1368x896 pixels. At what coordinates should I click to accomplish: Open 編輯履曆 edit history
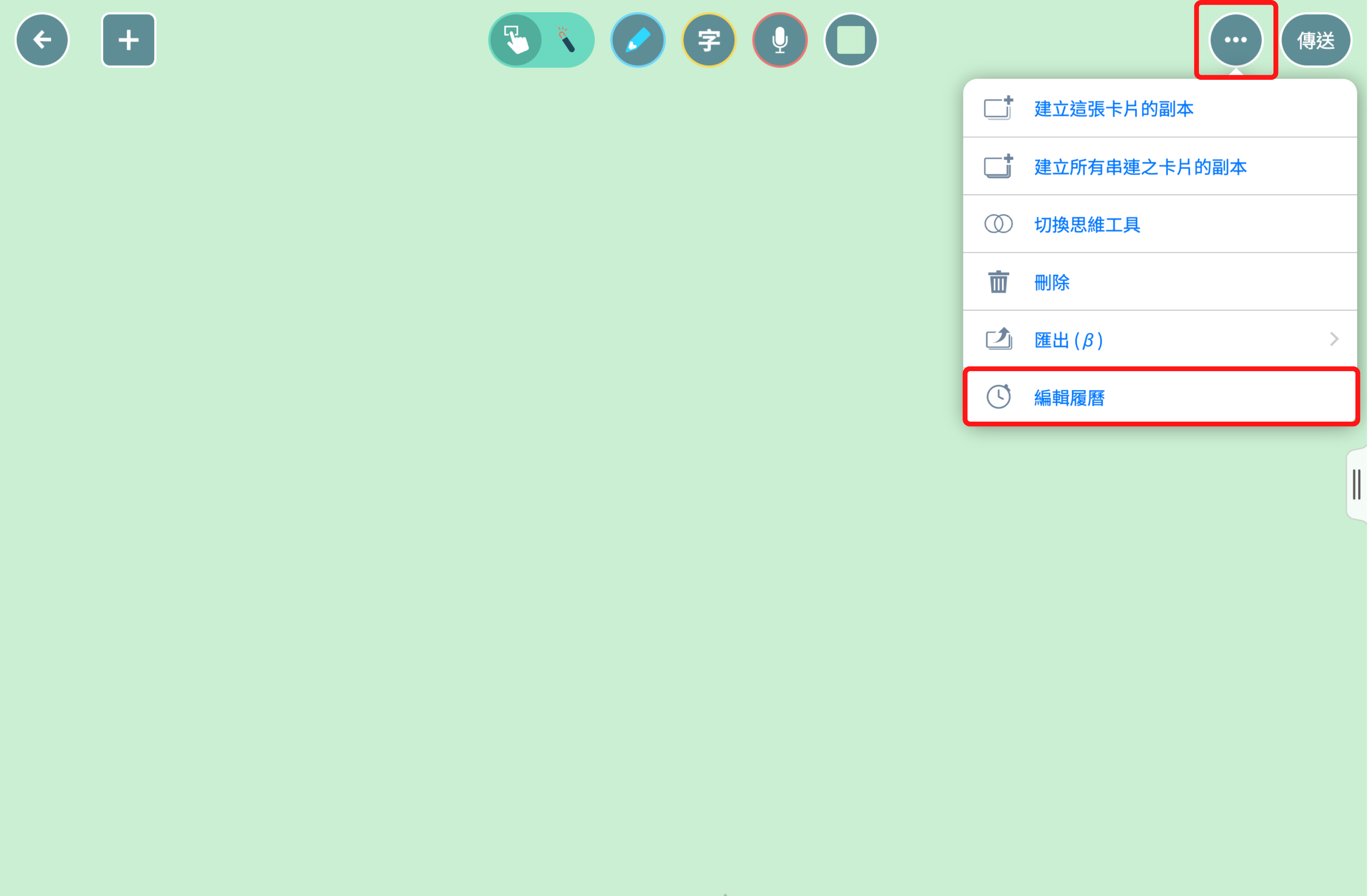coord(1069,397)
